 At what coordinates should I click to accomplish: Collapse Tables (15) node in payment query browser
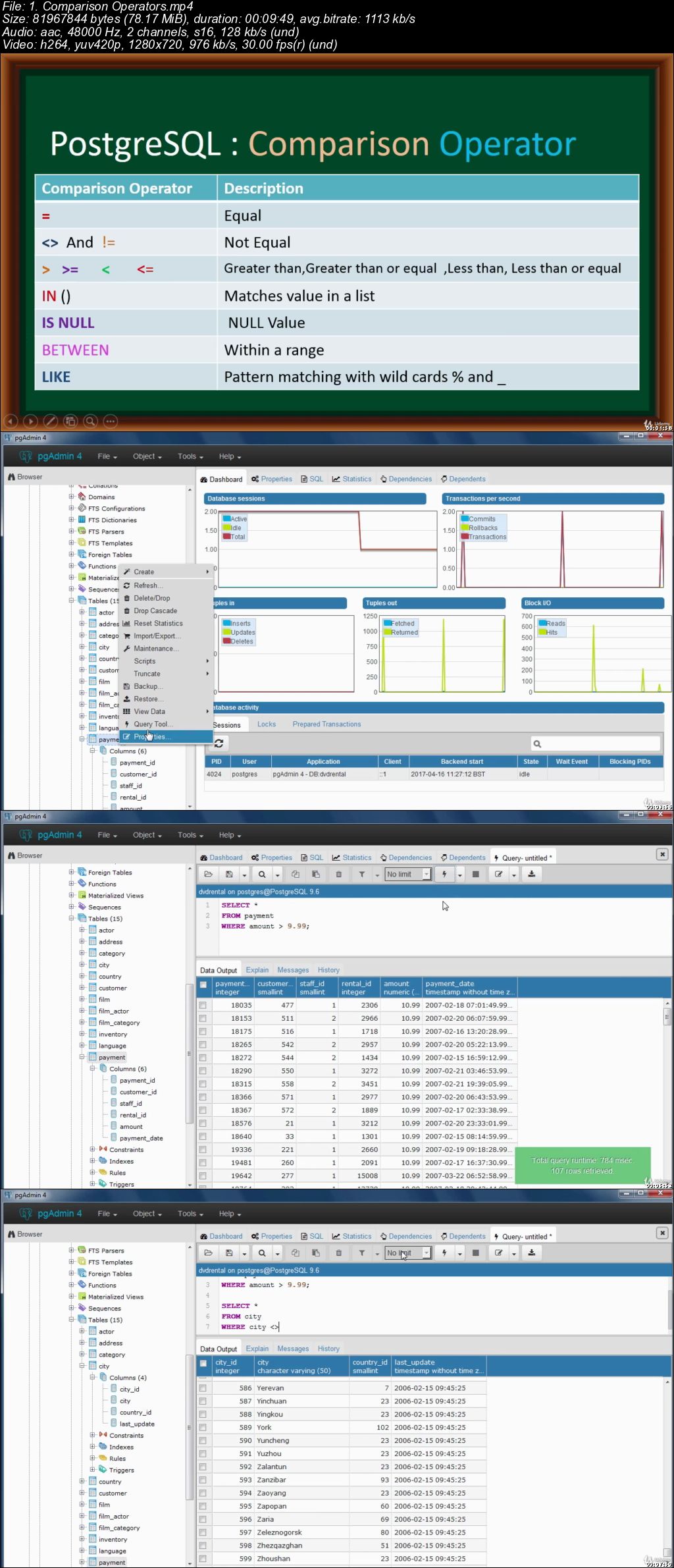point(71,918)
